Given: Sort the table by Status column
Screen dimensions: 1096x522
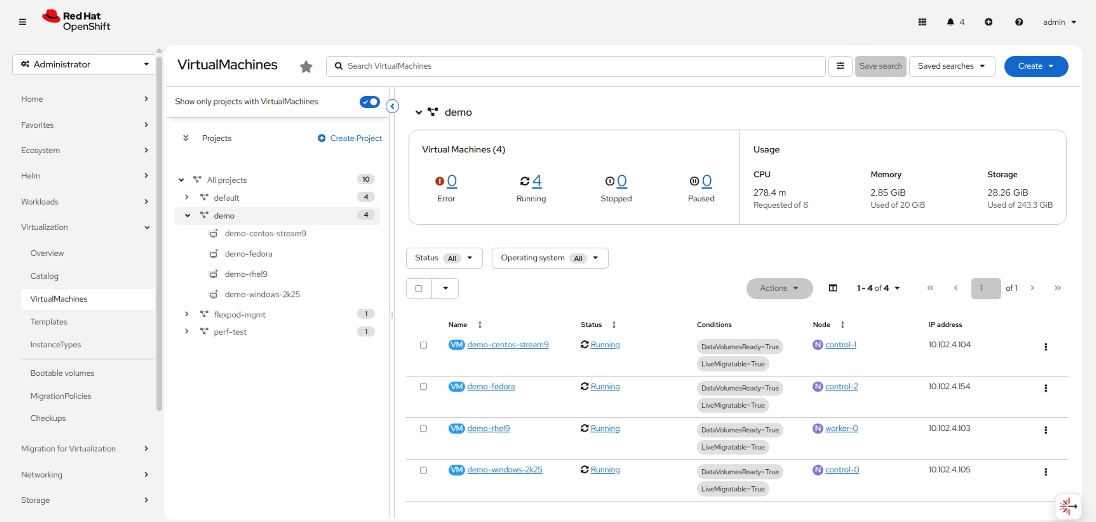Looking at the screenshot, I should (x=614, y=325).
